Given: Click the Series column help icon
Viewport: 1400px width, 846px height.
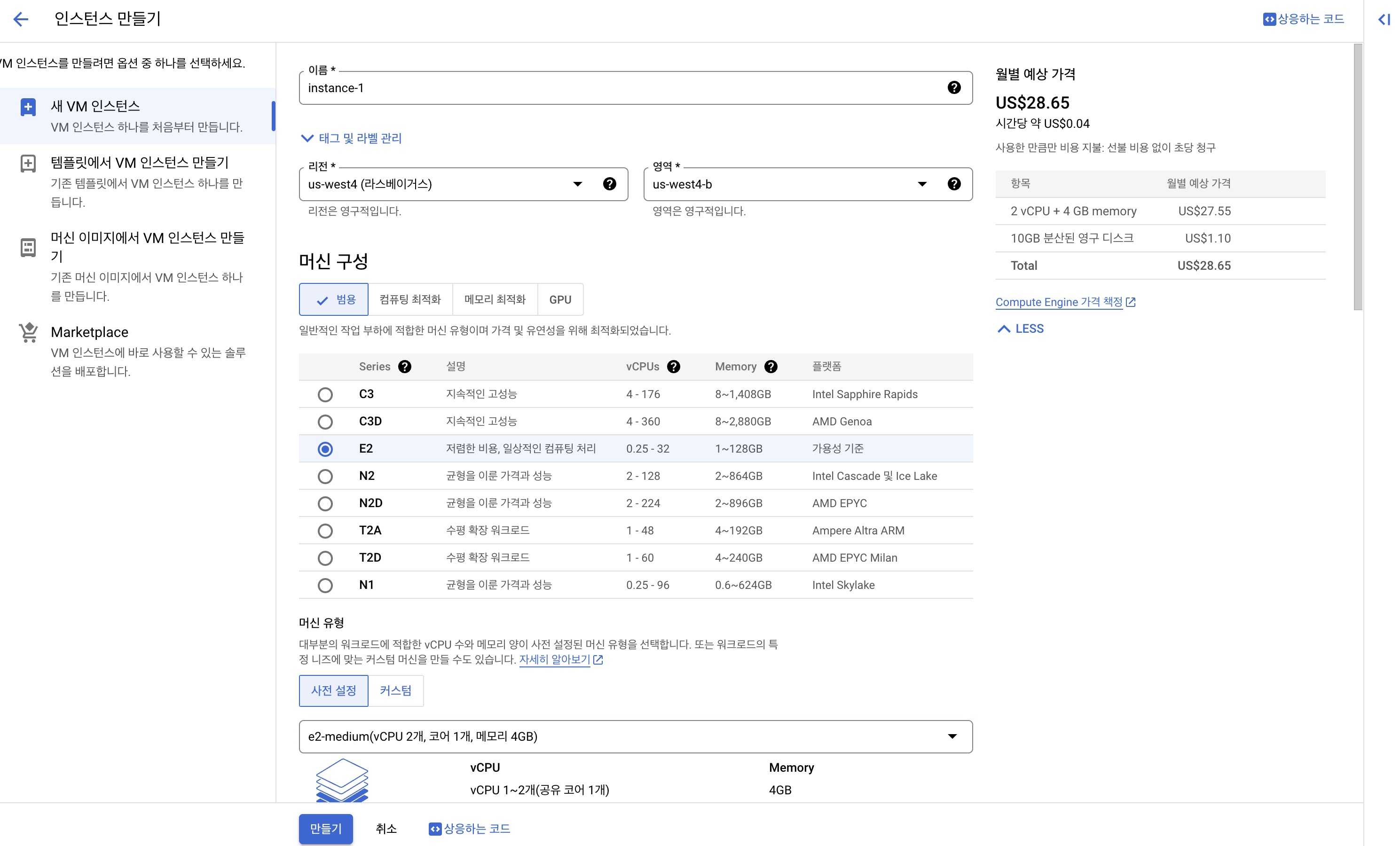Looking at the screenshot, I should [x=405, y=367].
